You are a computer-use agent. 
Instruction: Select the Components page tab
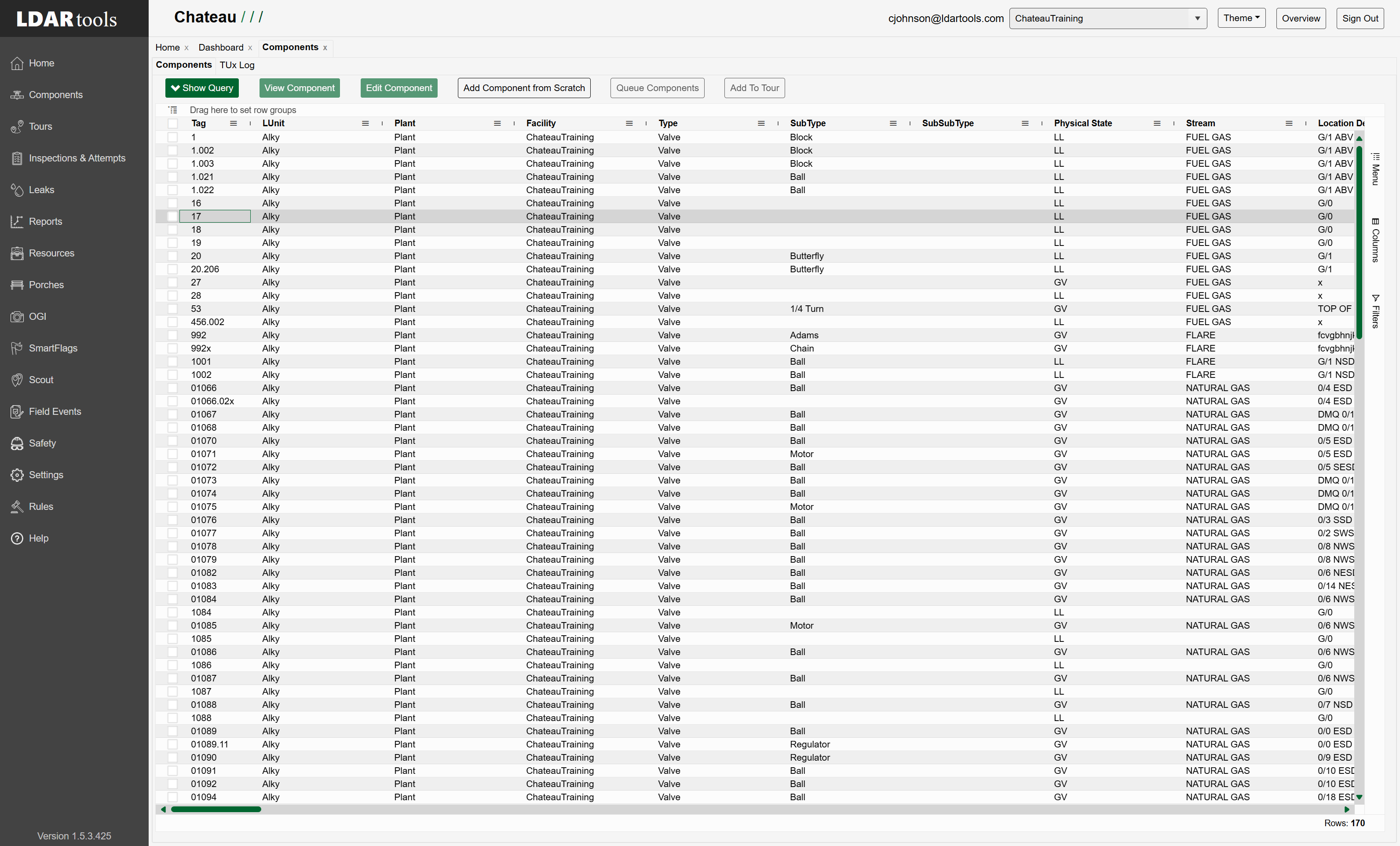click(x=290, y=47)
